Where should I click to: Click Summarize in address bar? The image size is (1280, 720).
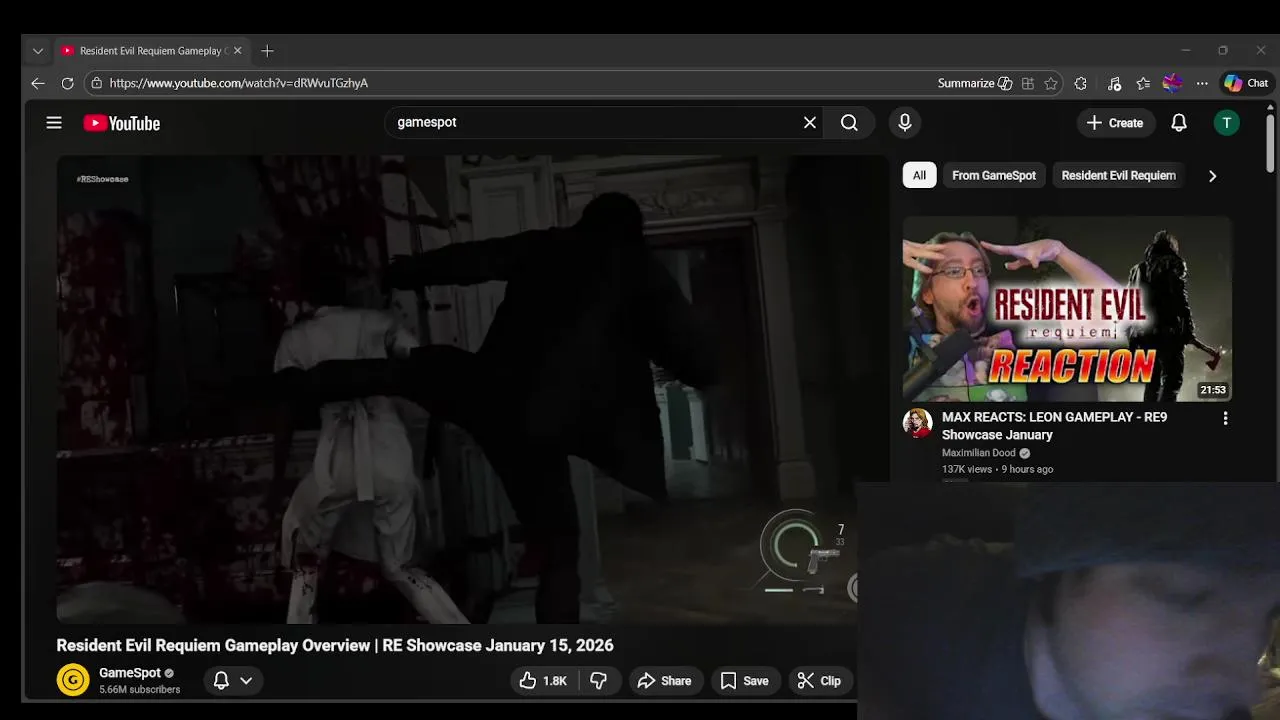point(975,83)
